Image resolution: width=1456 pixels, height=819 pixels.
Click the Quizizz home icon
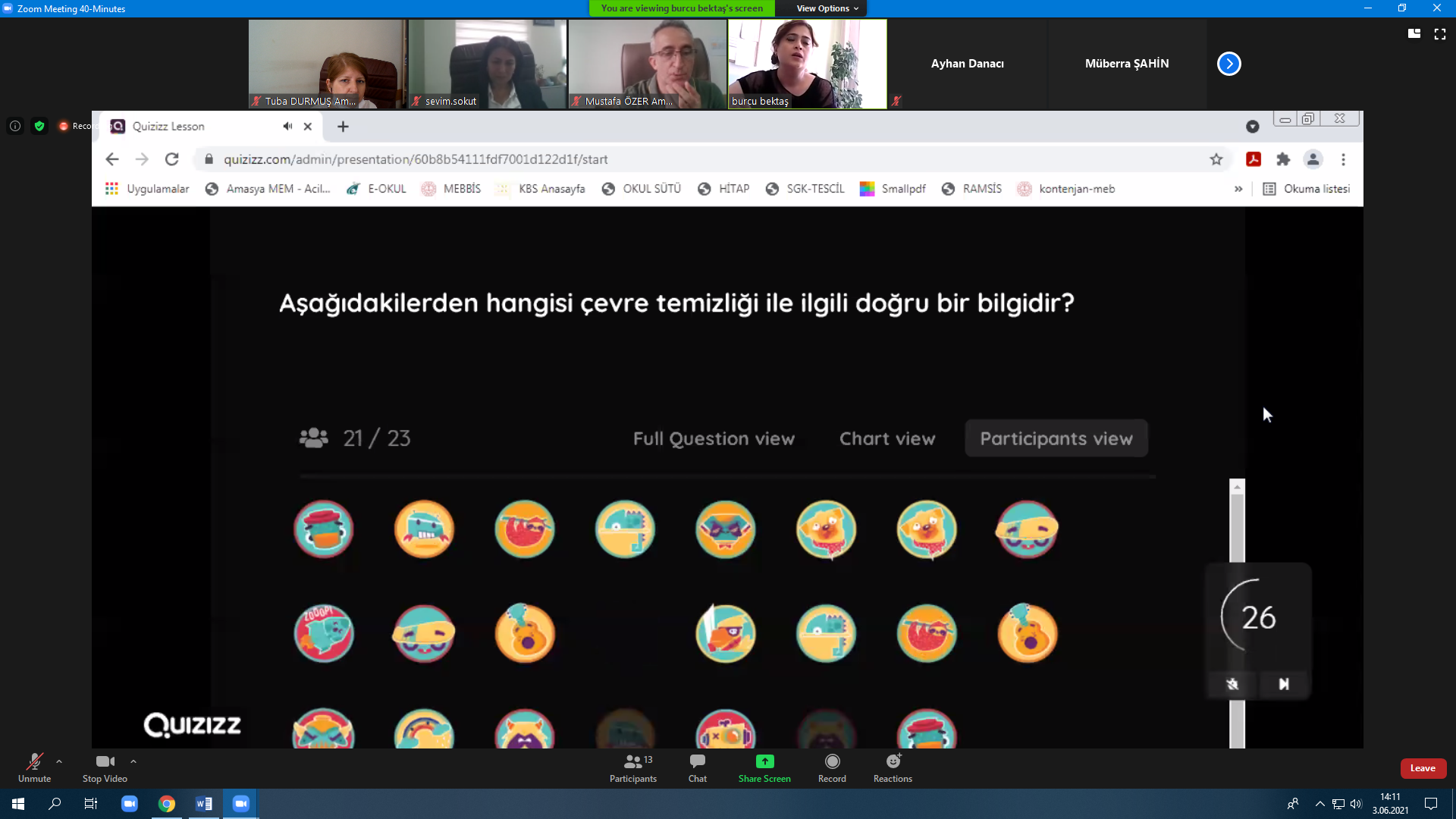coord(190,725)
